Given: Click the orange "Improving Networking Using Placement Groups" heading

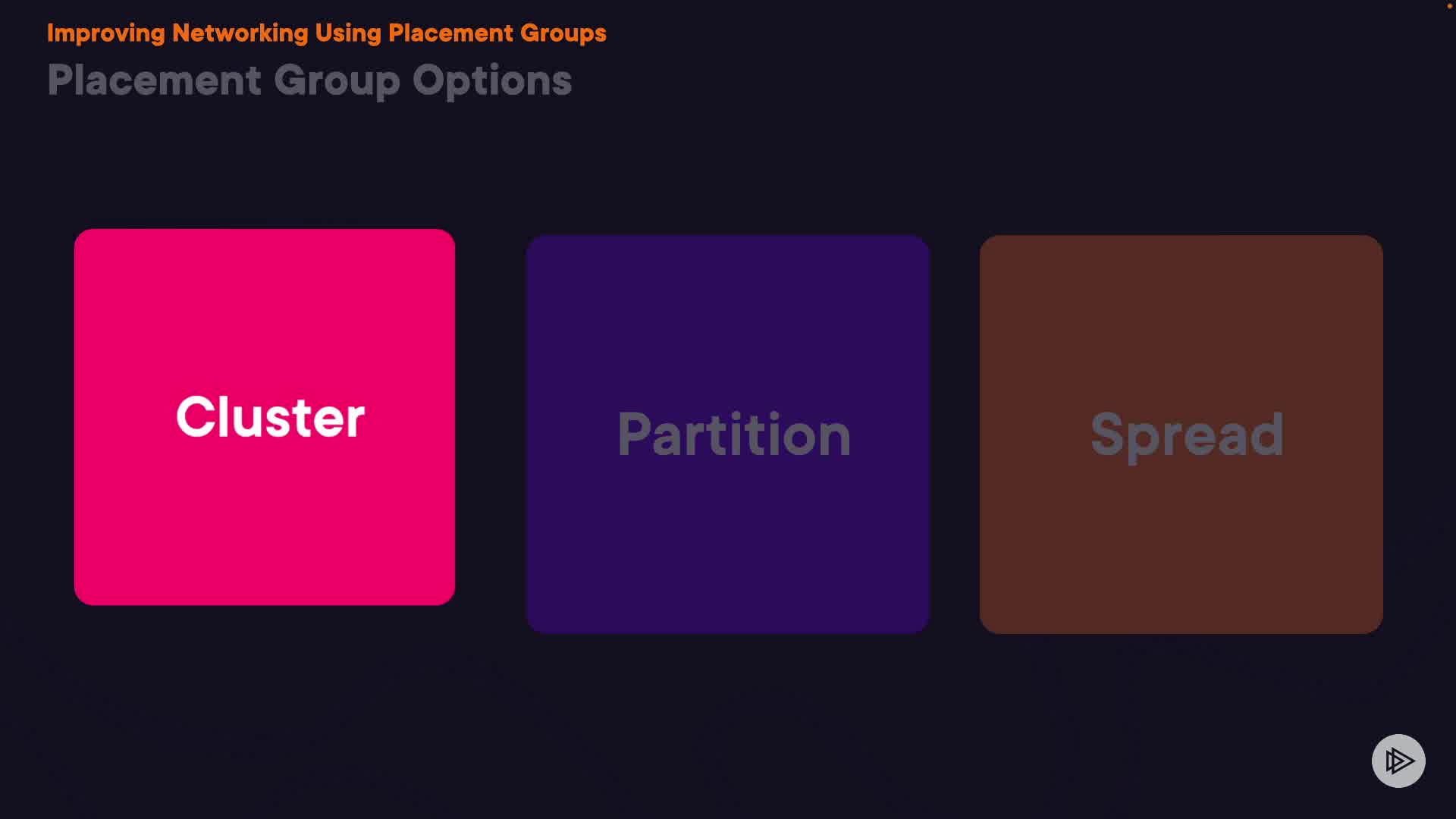Looking at the screenshot, I should click(326, 33).
